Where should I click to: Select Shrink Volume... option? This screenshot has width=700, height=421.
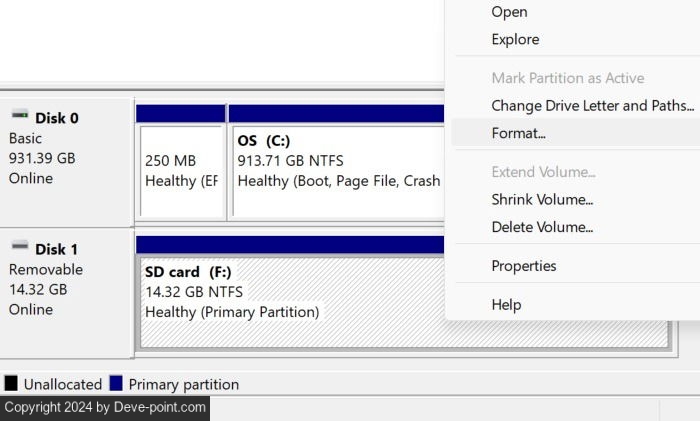(542, 200)
